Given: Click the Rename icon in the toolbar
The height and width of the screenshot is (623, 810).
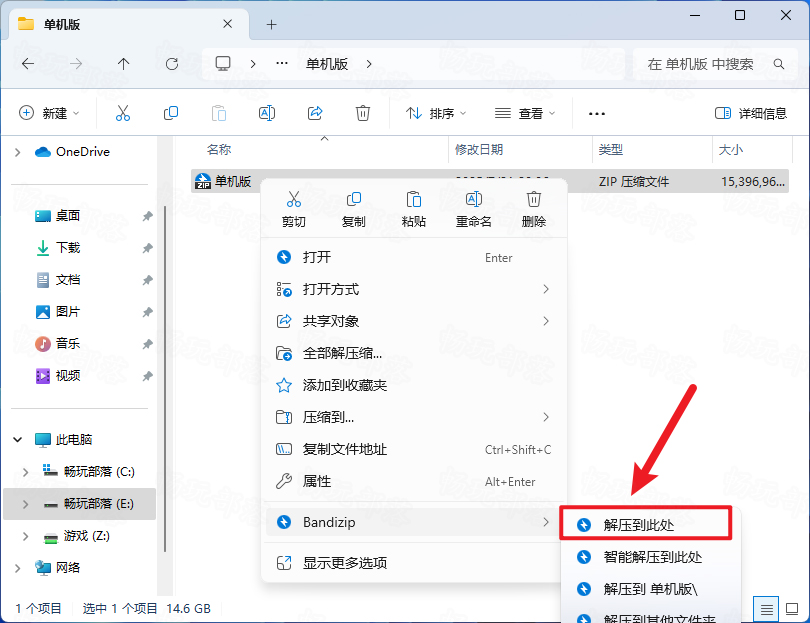Looking at the screenshot, I should 267,113.
